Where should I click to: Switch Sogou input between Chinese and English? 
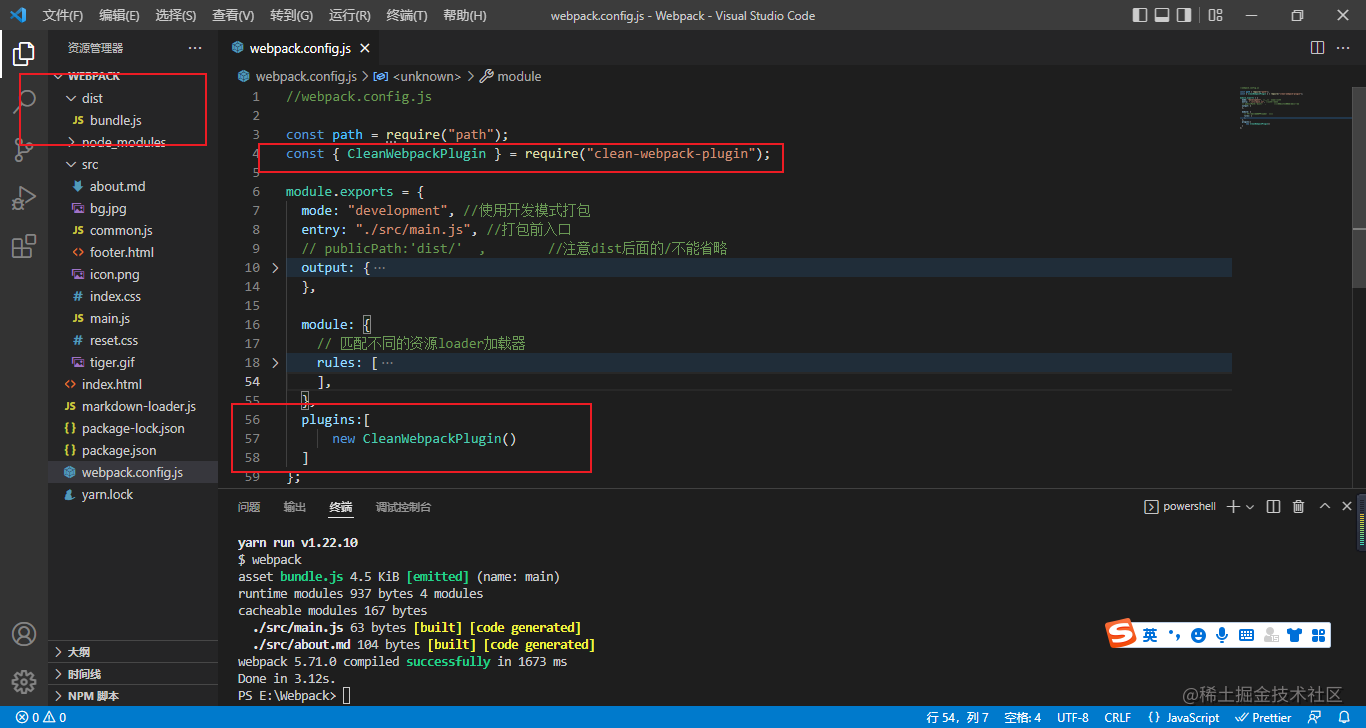[x=1150, y=635]
